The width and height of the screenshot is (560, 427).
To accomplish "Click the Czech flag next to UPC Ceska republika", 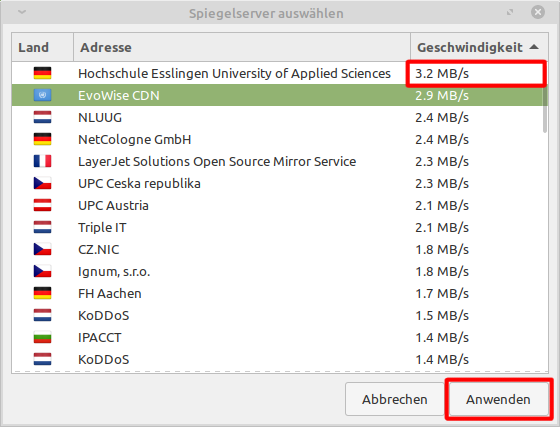I will (x=42, y=184).
